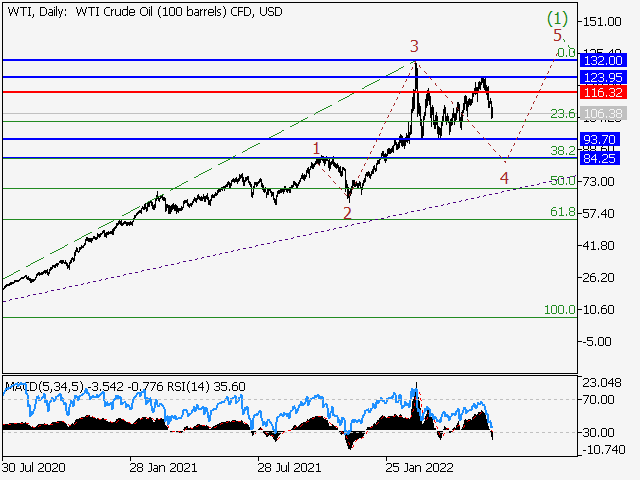Click the MACD(5,34,5) indicator label
This screenshot has width=640, height=480.
[x=44, y=387]
